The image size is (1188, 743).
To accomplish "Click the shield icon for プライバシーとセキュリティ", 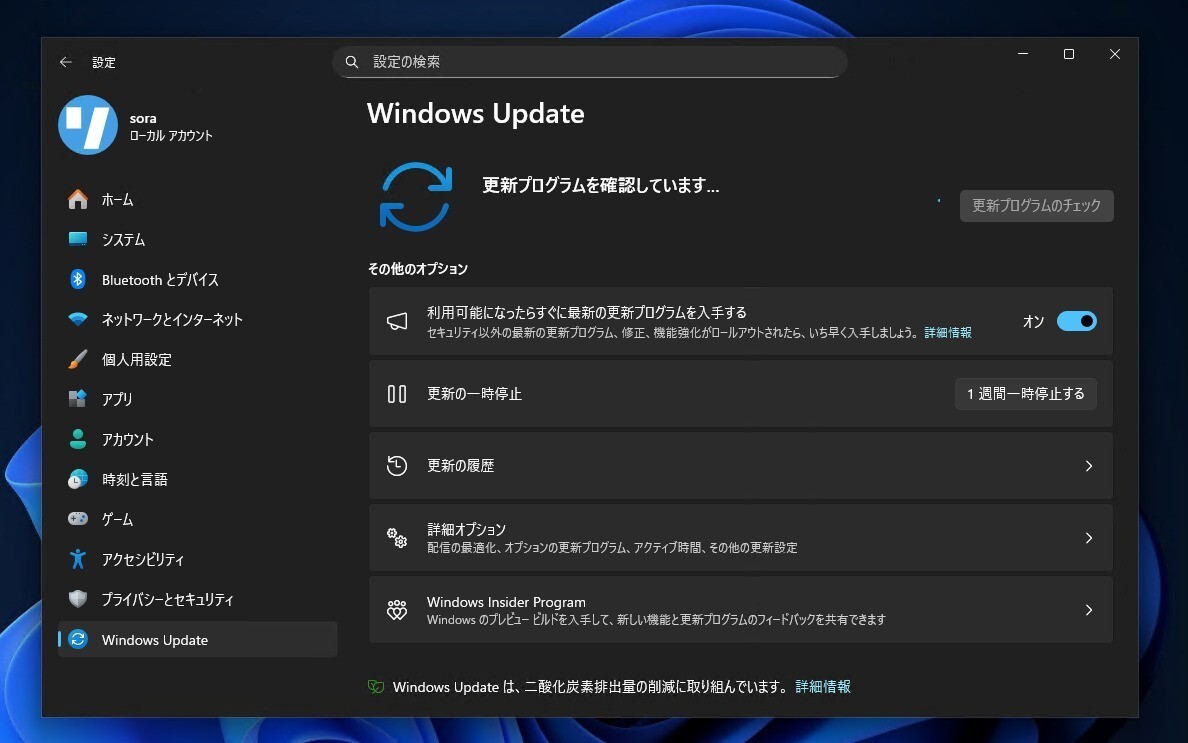I will point(77,599).
